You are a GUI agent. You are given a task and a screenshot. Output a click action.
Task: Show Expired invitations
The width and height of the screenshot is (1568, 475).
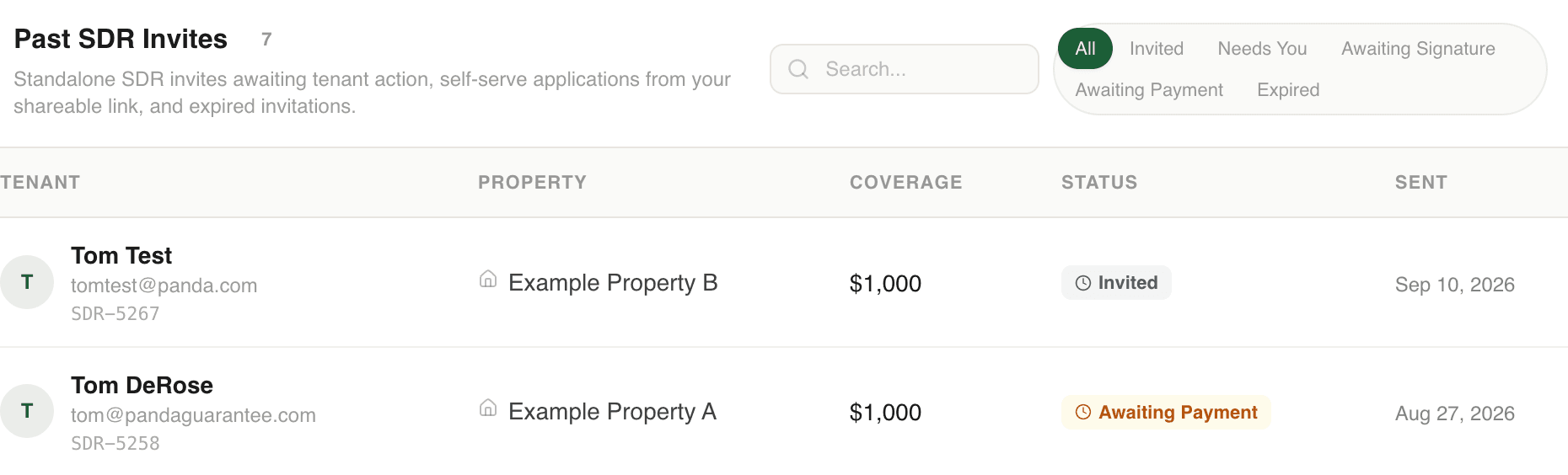pos(1288,90)
